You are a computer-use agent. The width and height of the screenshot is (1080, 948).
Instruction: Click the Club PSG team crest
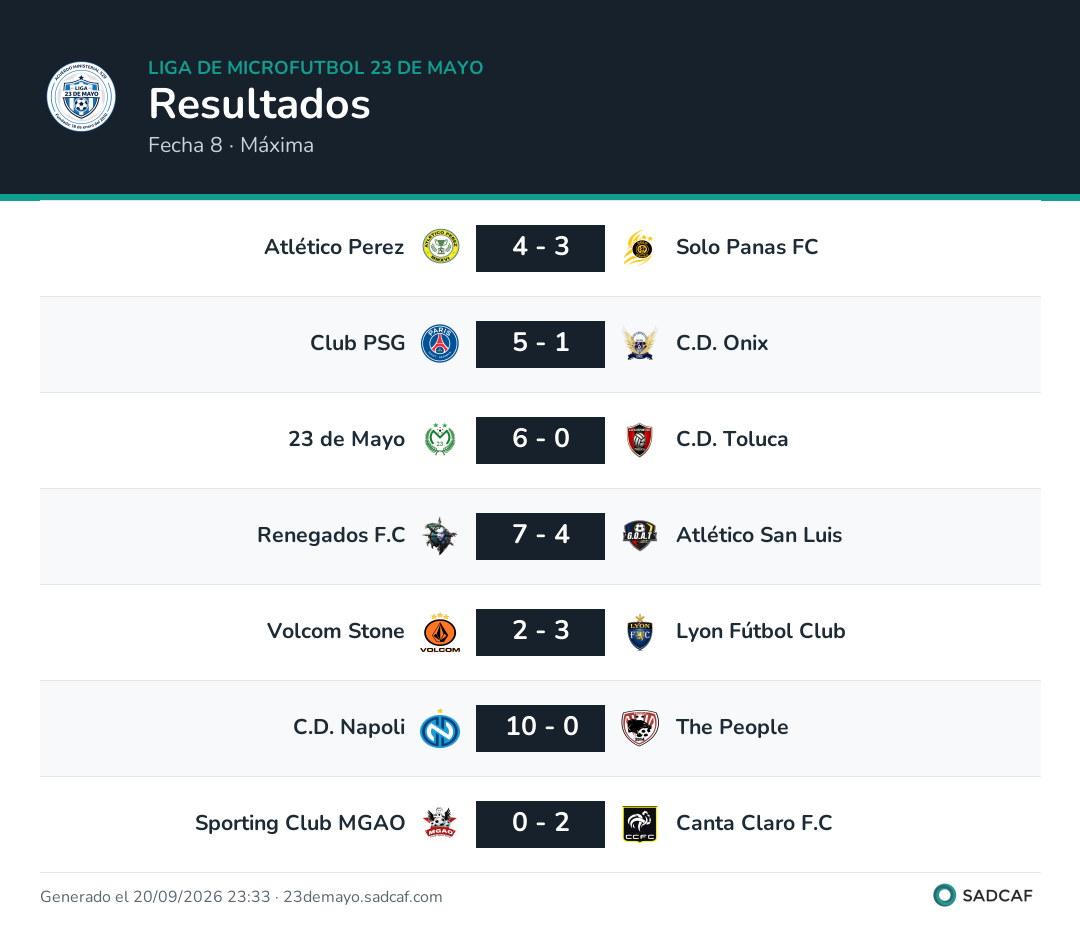pyautogui.click(x=440, y=343)
